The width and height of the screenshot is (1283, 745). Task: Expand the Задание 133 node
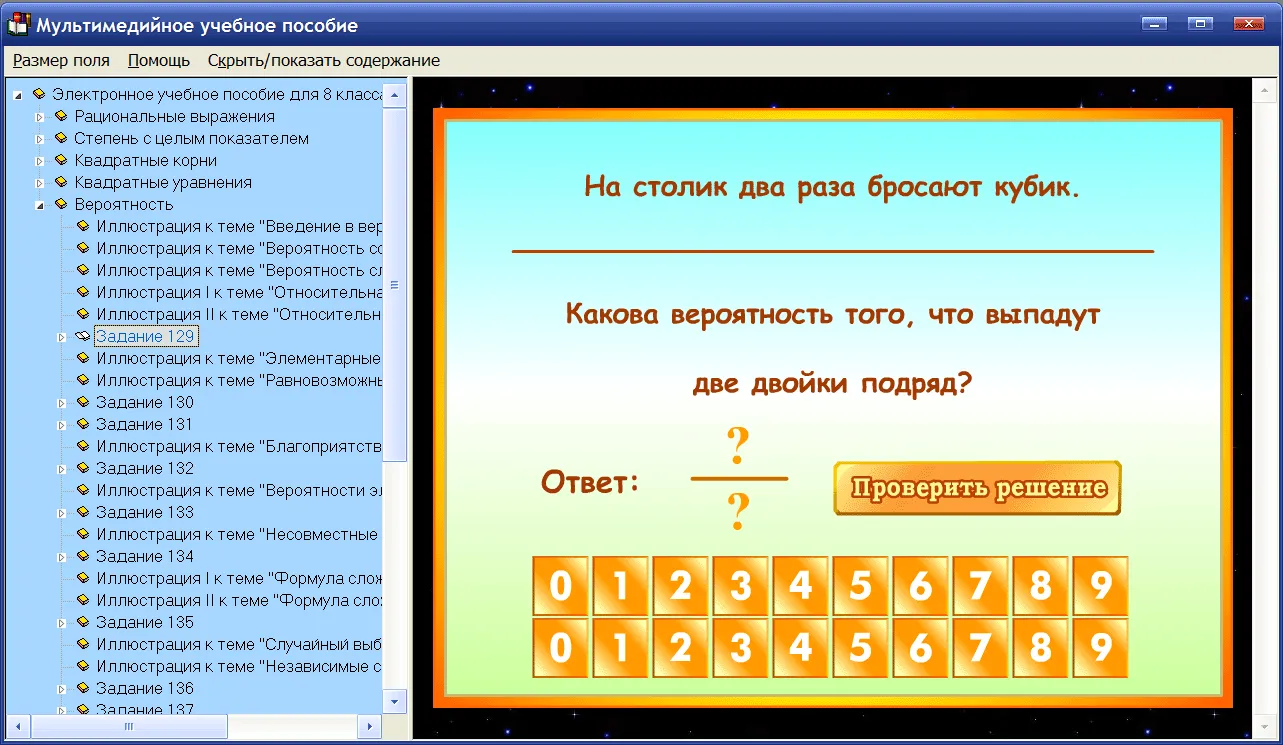[x=62, y=512]
